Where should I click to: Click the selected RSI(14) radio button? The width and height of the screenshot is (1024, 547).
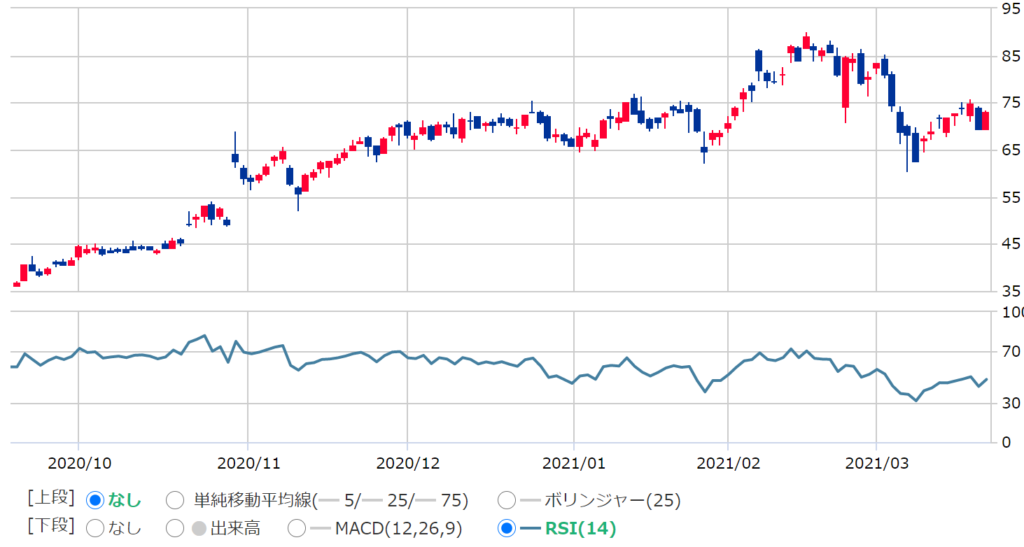pyautogui.click(x=506, y=528)
